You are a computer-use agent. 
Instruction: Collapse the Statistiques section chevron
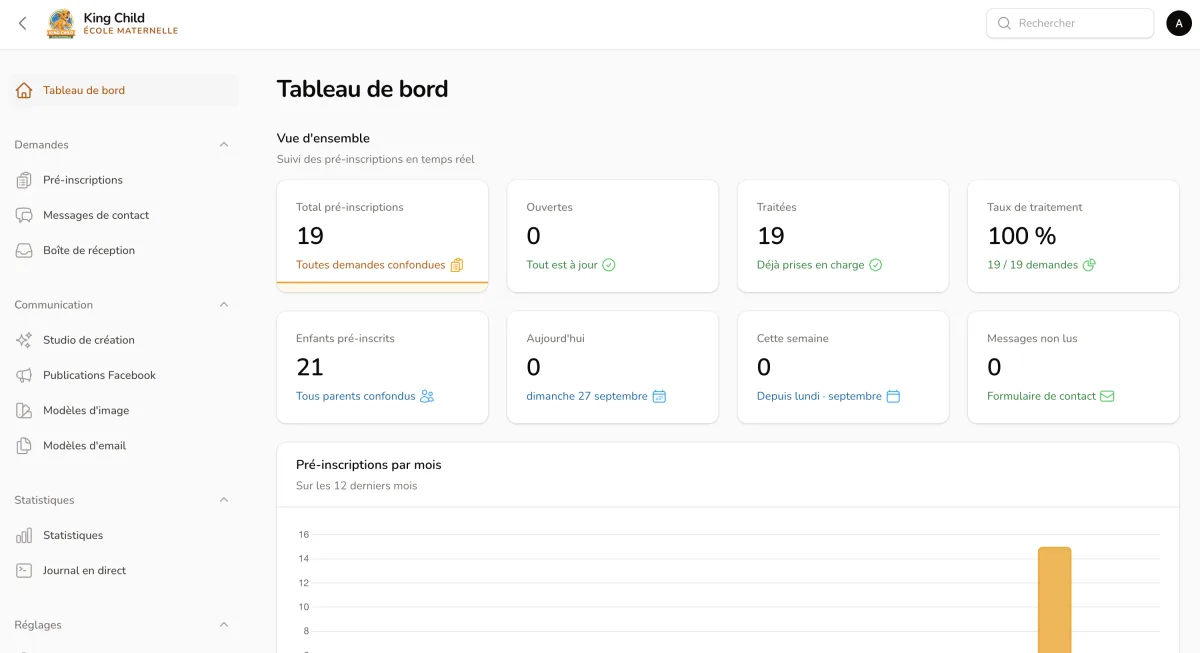tap(224, 500)
